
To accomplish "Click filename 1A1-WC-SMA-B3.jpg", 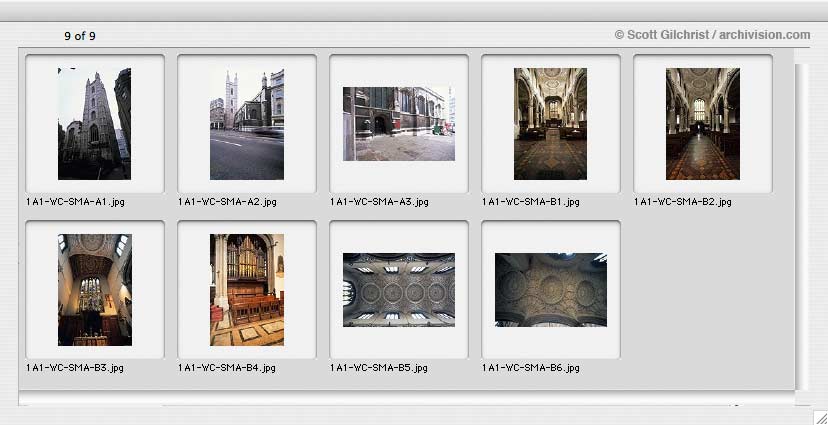I will coord(75,368).
